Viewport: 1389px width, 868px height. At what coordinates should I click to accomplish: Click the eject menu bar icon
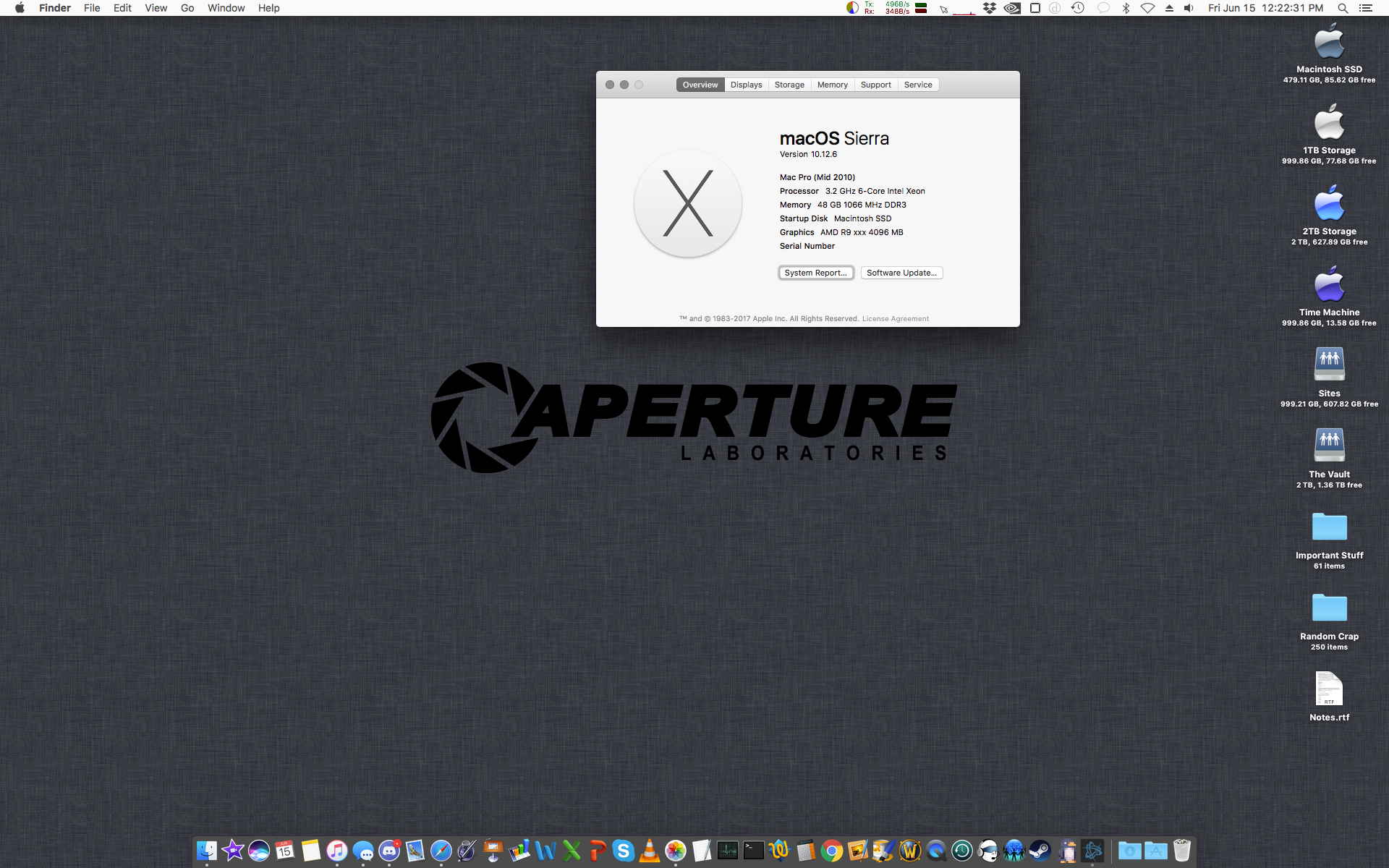coord(1169,8)
